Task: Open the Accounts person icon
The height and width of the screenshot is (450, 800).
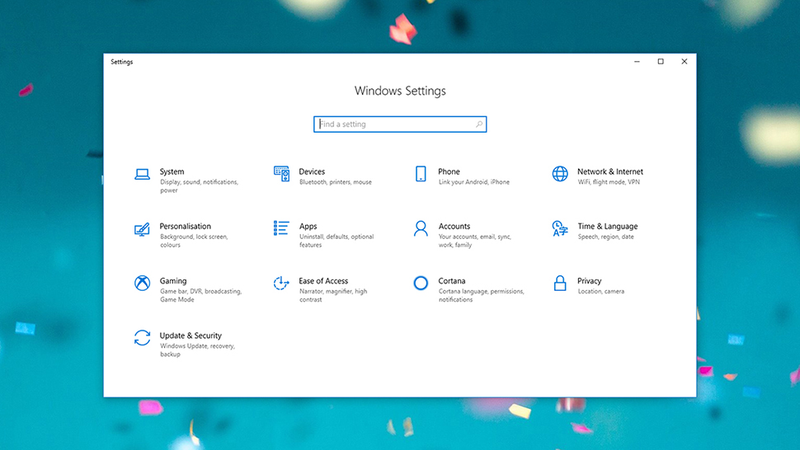Action: [421, 228]
